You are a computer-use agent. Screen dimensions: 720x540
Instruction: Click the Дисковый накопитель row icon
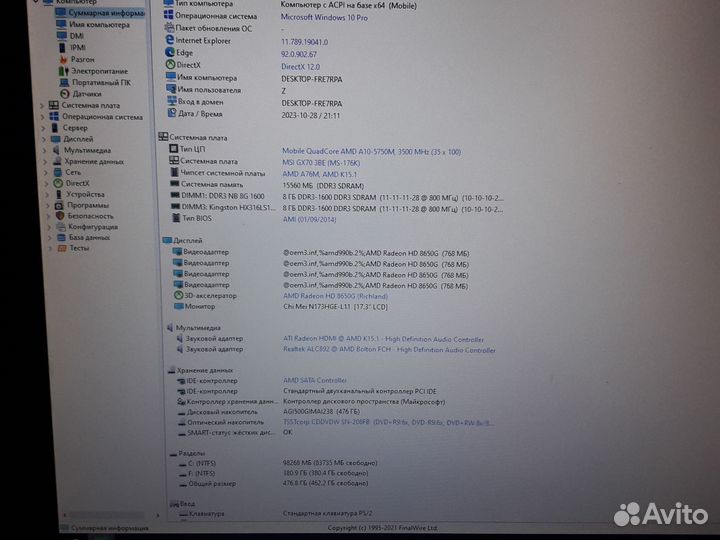182,412
